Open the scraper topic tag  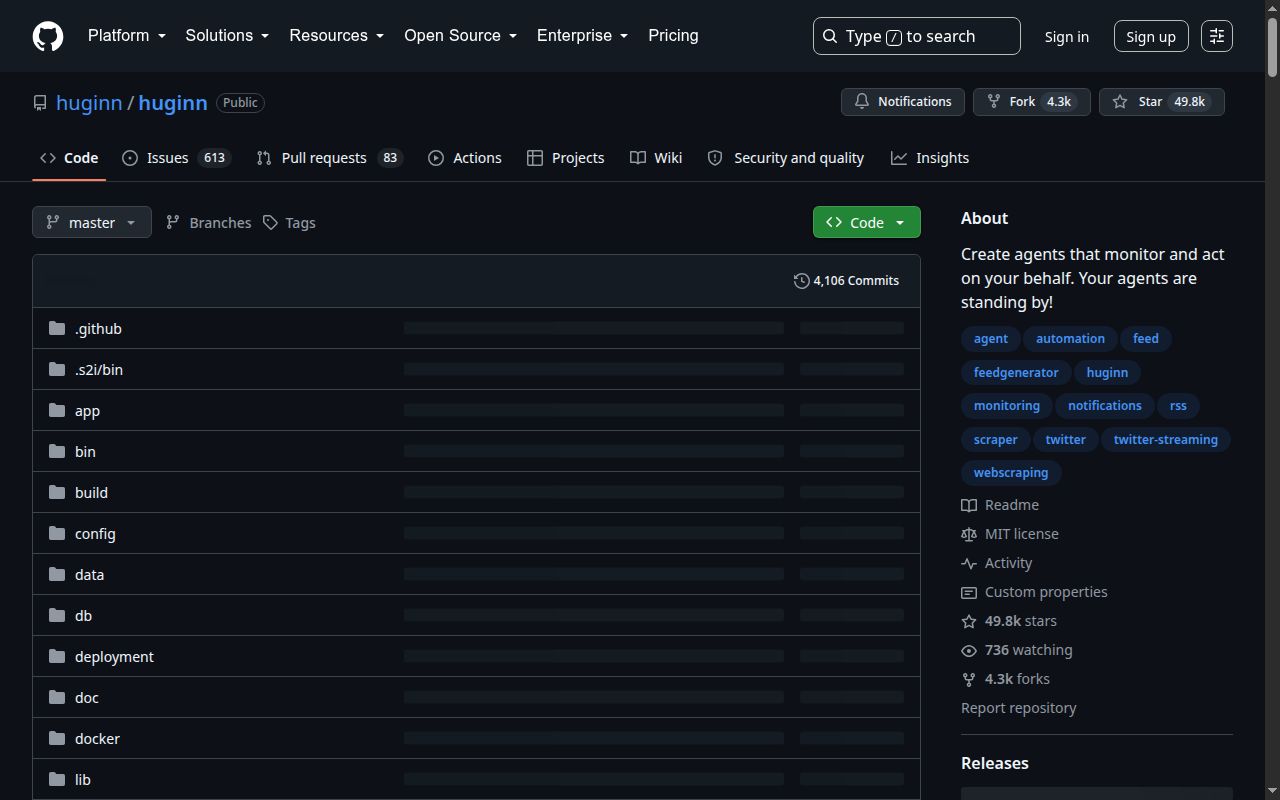tap(996, 439)
